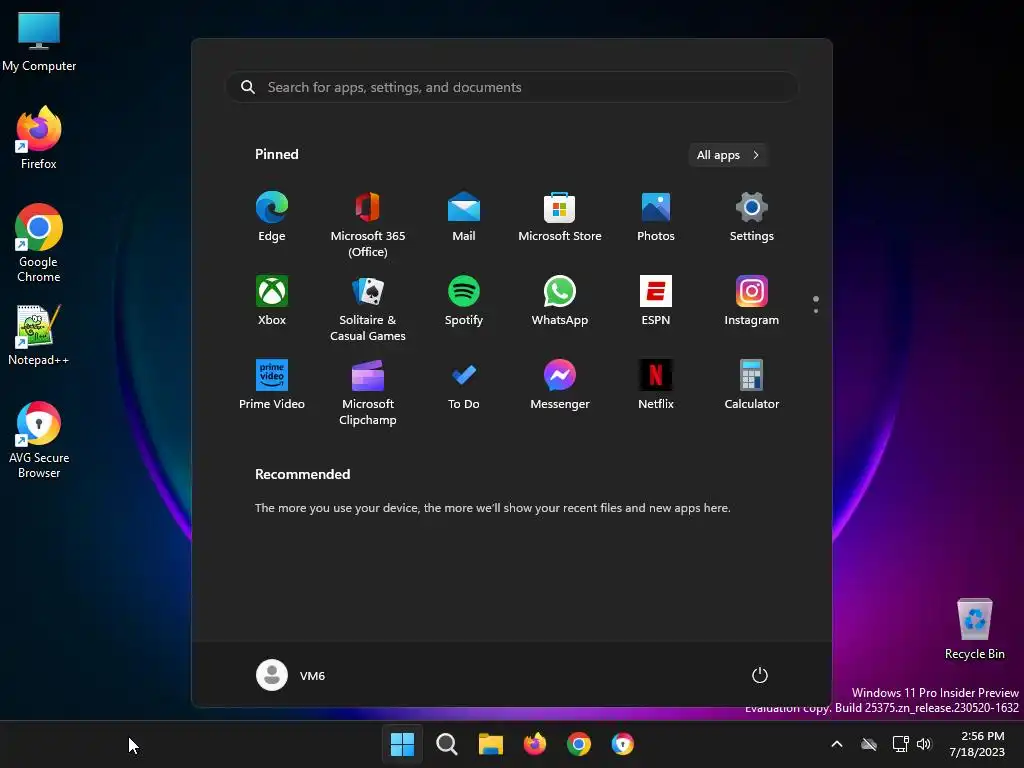The width and height of the screenshot is (1024, 768).
Task: Open Settings from pinned apps
Action: tap(752, 217)
